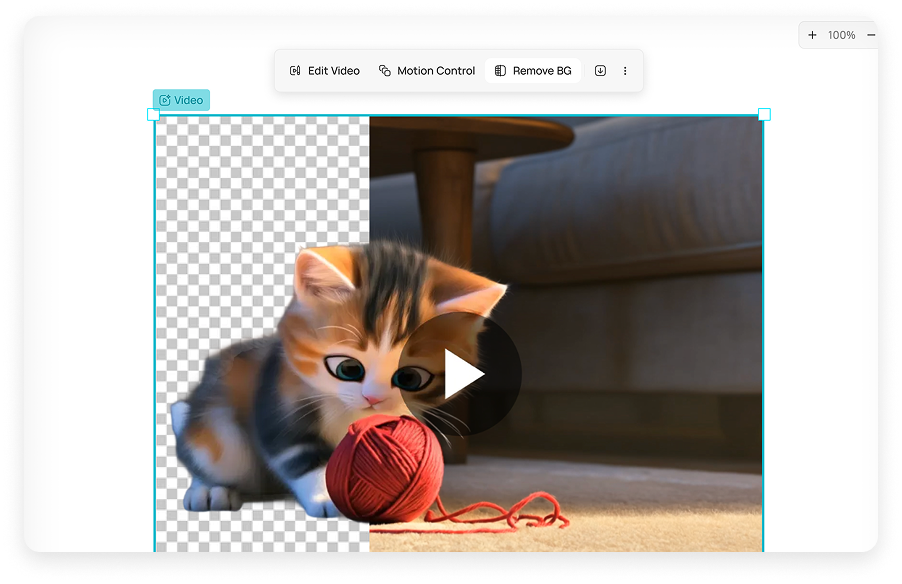Play the kitten video
902x584 pixels.
[462, 373]
